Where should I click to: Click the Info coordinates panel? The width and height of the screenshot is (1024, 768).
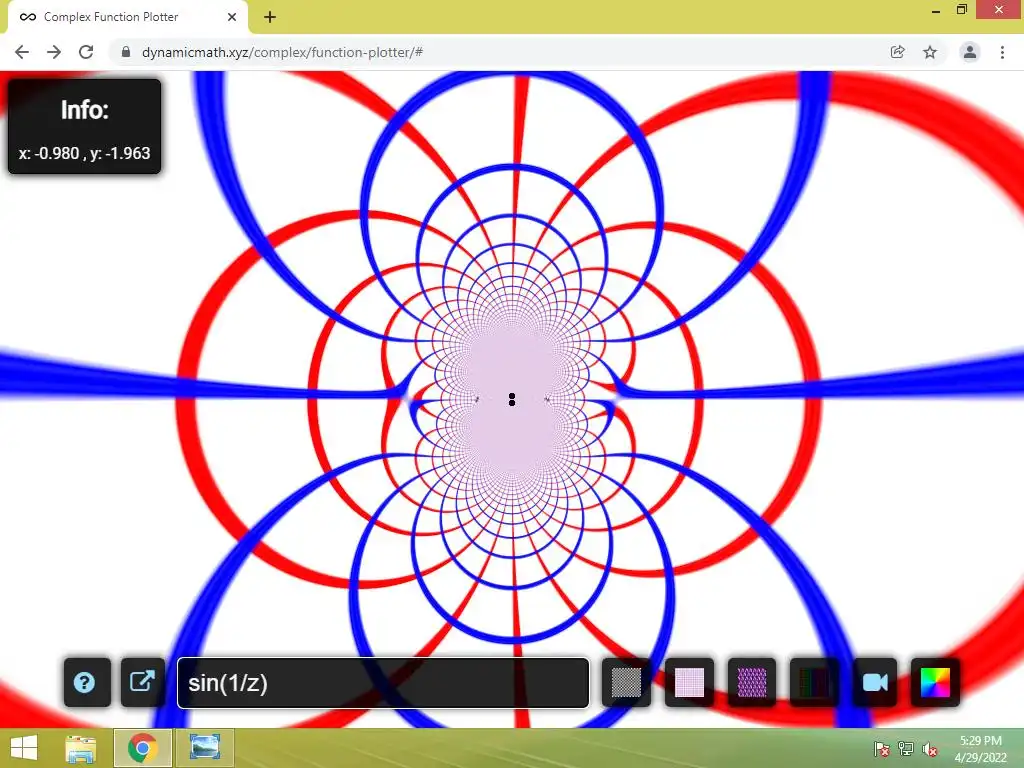pyautogui.click(x=84, y=127)
